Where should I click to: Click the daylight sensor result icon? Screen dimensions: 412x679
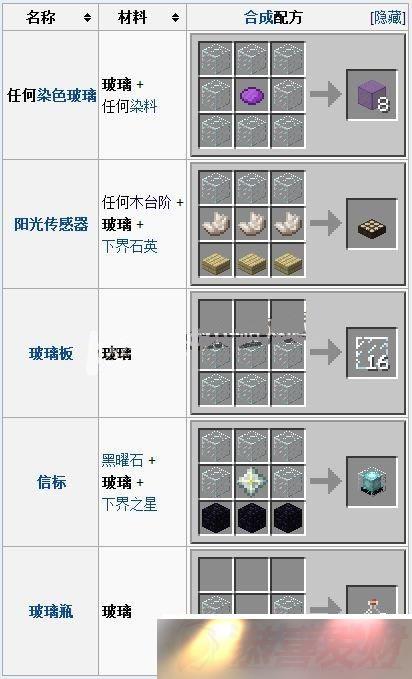pos(372,226)
